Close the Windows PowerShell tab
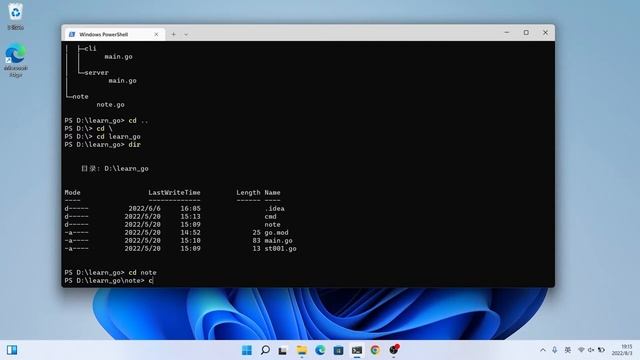 point(156,34)
